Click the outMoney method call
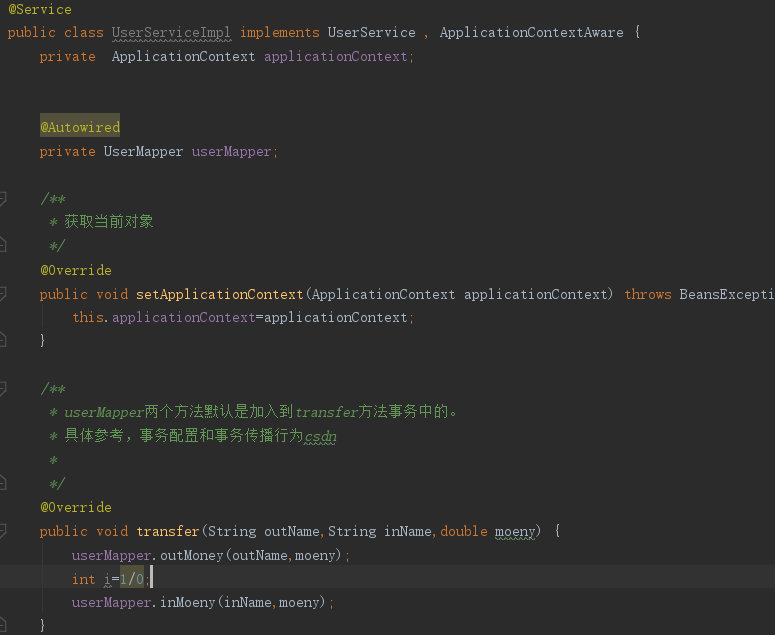The image size is (775, 635). pos(192,555)
